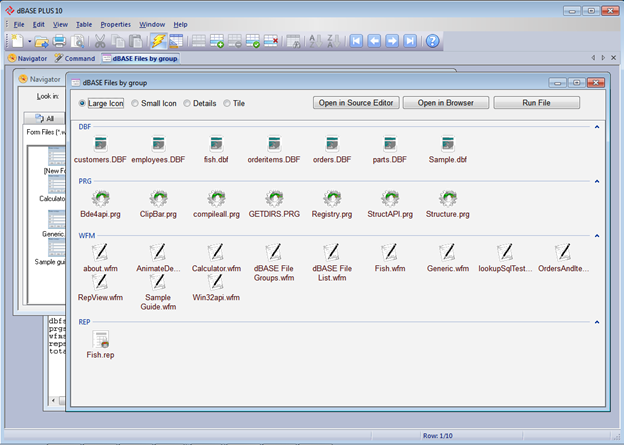The height and width of the screenshot is (445, 624).
Task: Click the Run File button
Action: point(536,103)
